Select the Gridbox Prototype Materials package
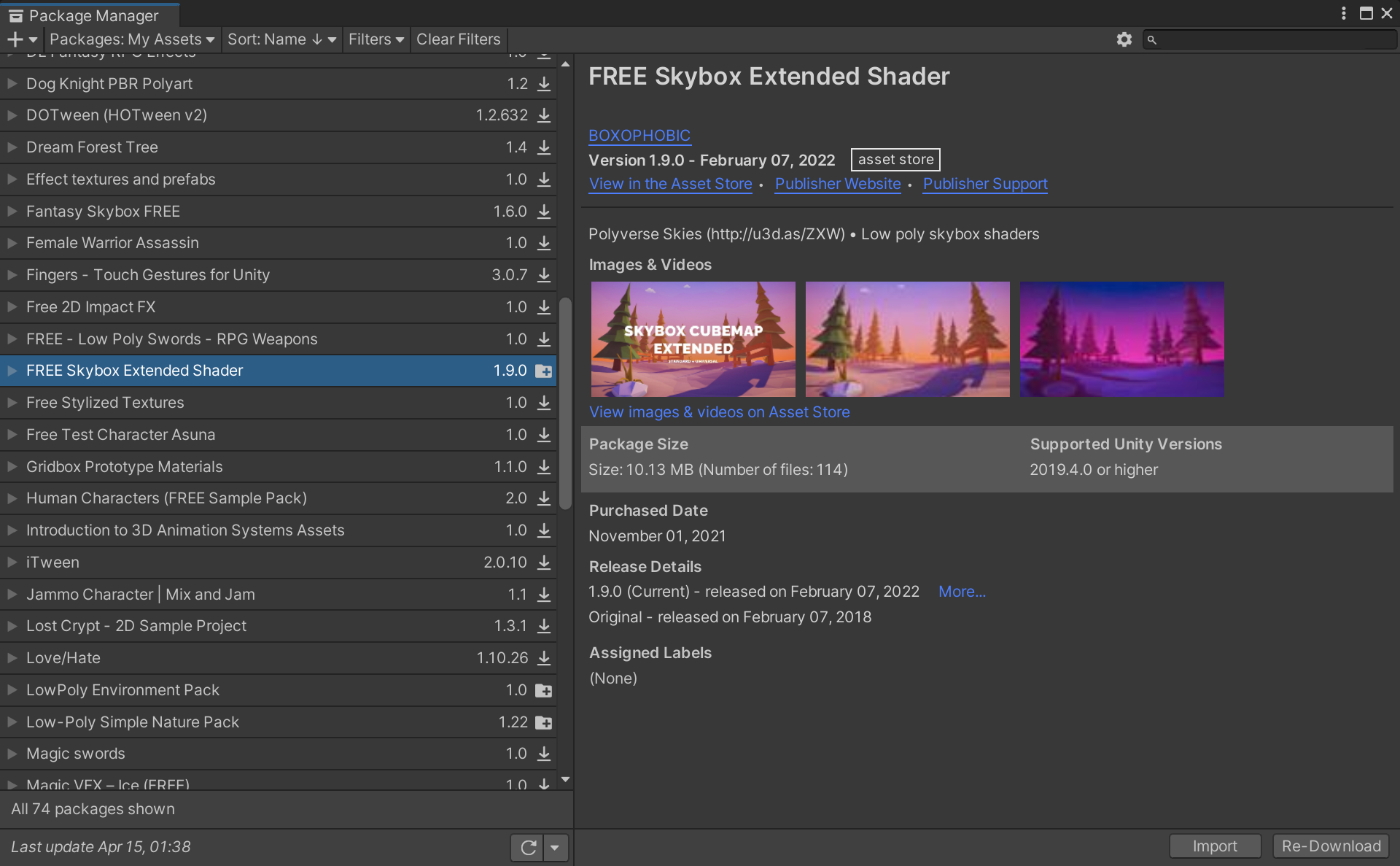 coord(278,467)
